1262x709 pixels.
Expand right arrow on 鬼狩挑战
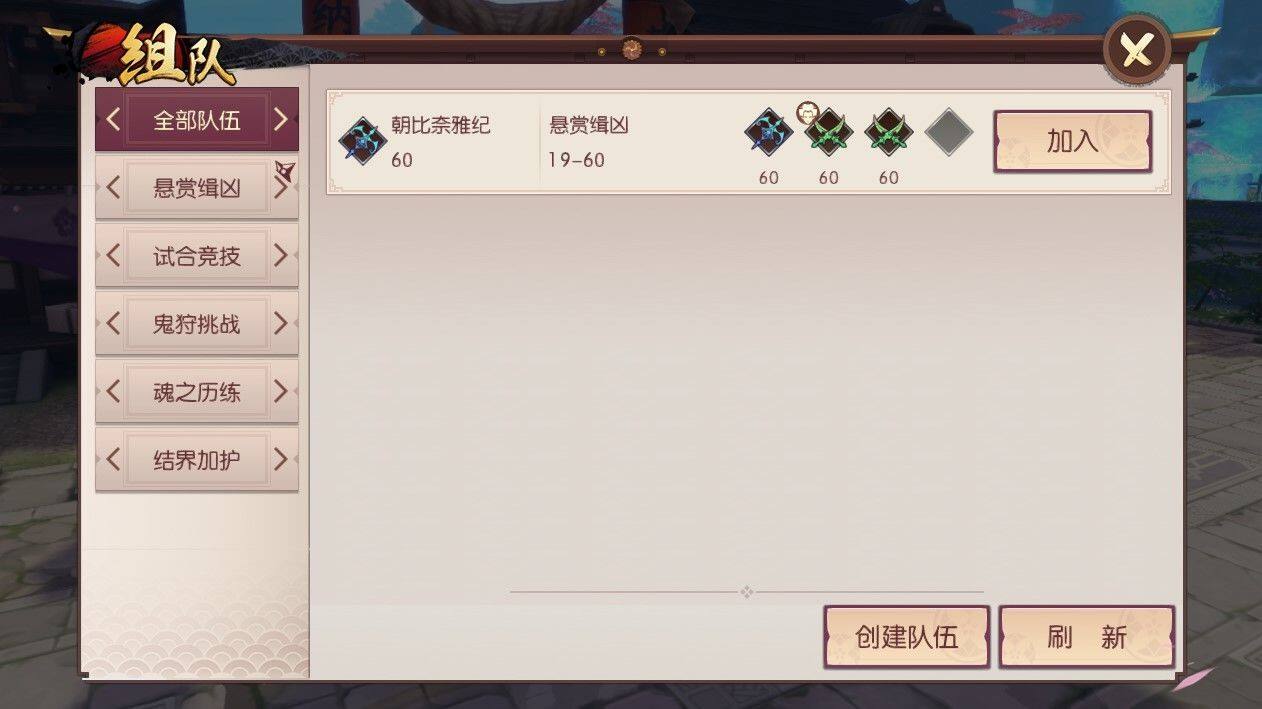click(x=280, y=324)
